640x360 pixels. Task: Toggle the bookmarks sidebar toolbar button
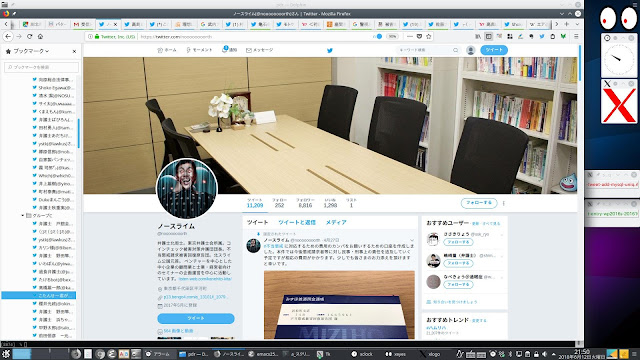pyautogui.click(x=489, y=36)
